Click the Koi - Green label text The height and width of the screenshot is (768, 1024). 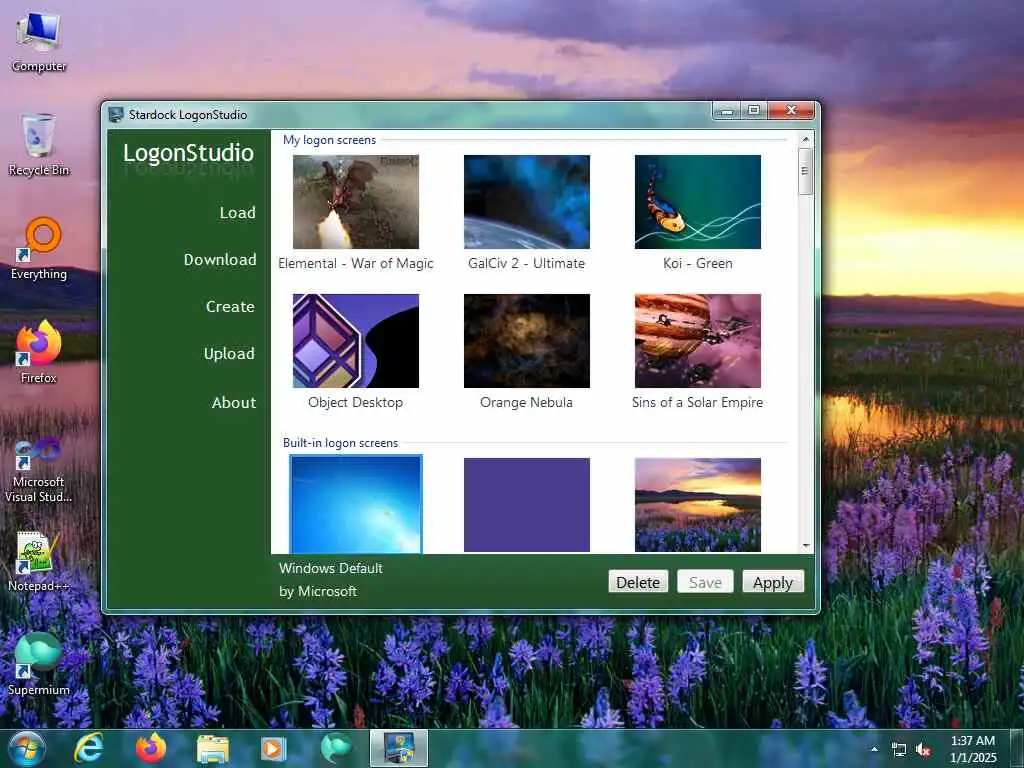pos(697,263)
